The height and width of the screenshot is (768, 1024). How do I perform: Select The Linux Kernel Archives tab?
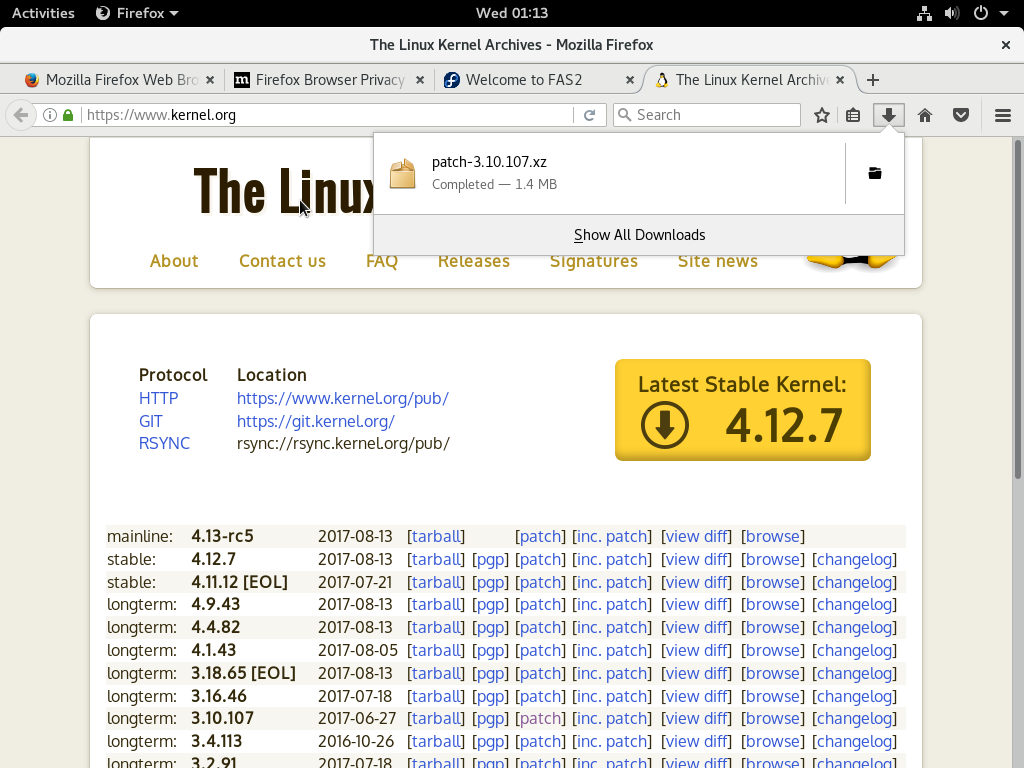pyautogui.click(x=748, y=80)
